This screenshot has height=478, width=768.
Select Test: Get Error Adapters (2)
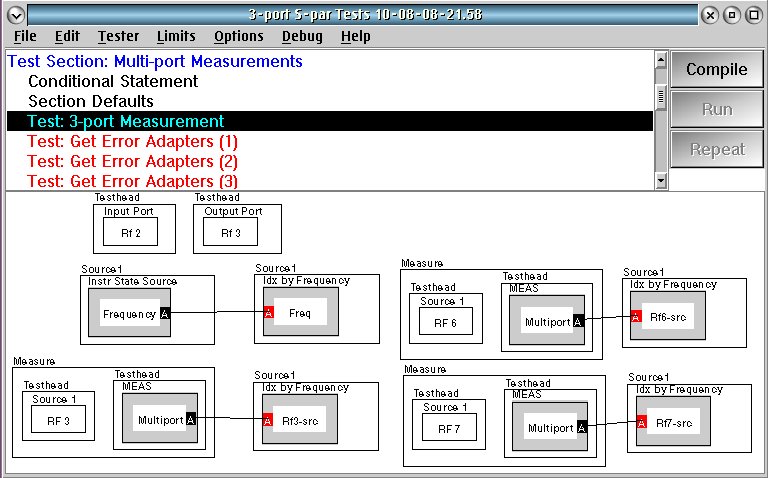click(132, 161)
